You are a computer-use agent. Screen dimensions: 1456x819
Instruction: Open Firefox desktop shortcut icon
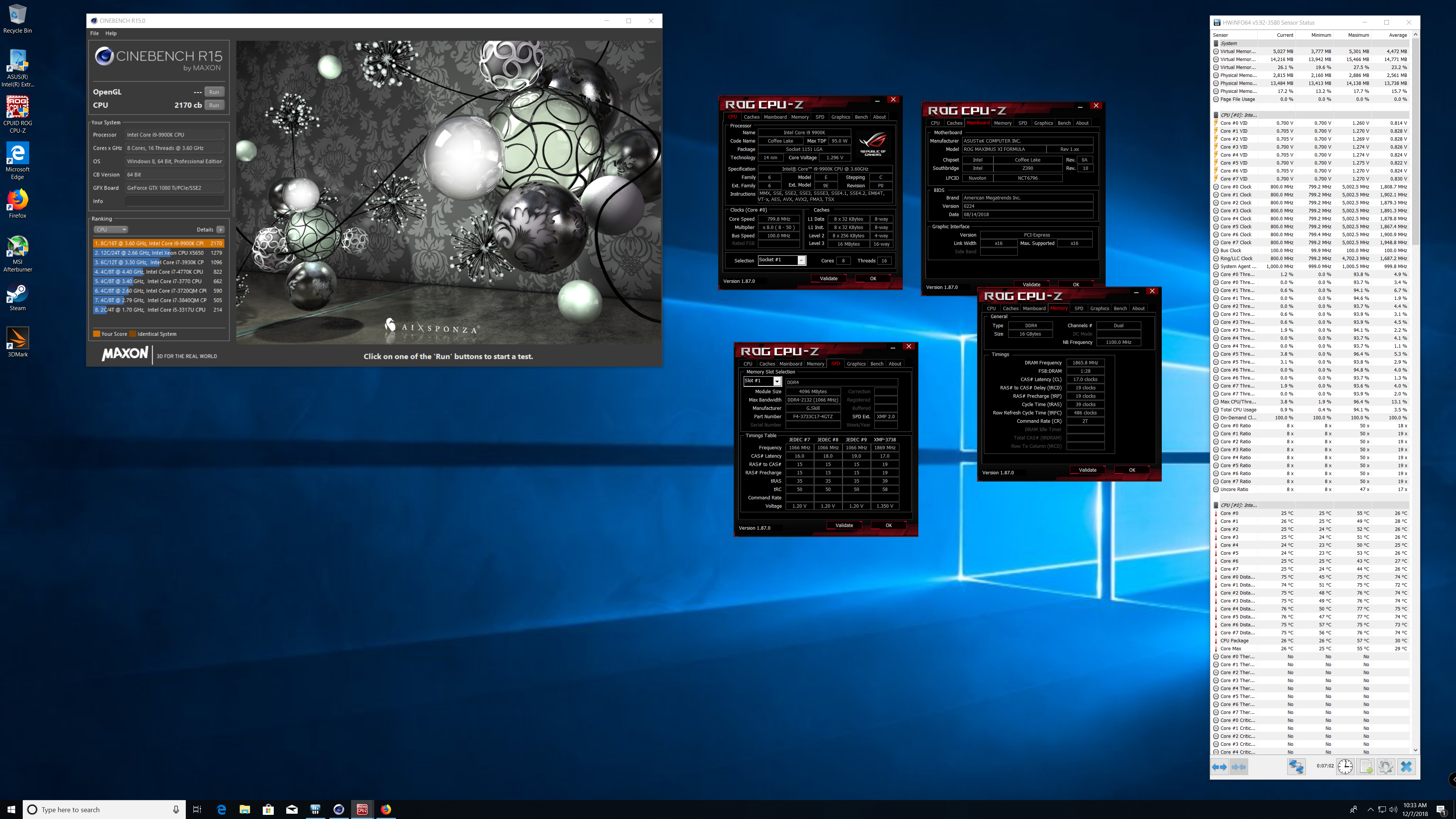[x=17, y=204]
